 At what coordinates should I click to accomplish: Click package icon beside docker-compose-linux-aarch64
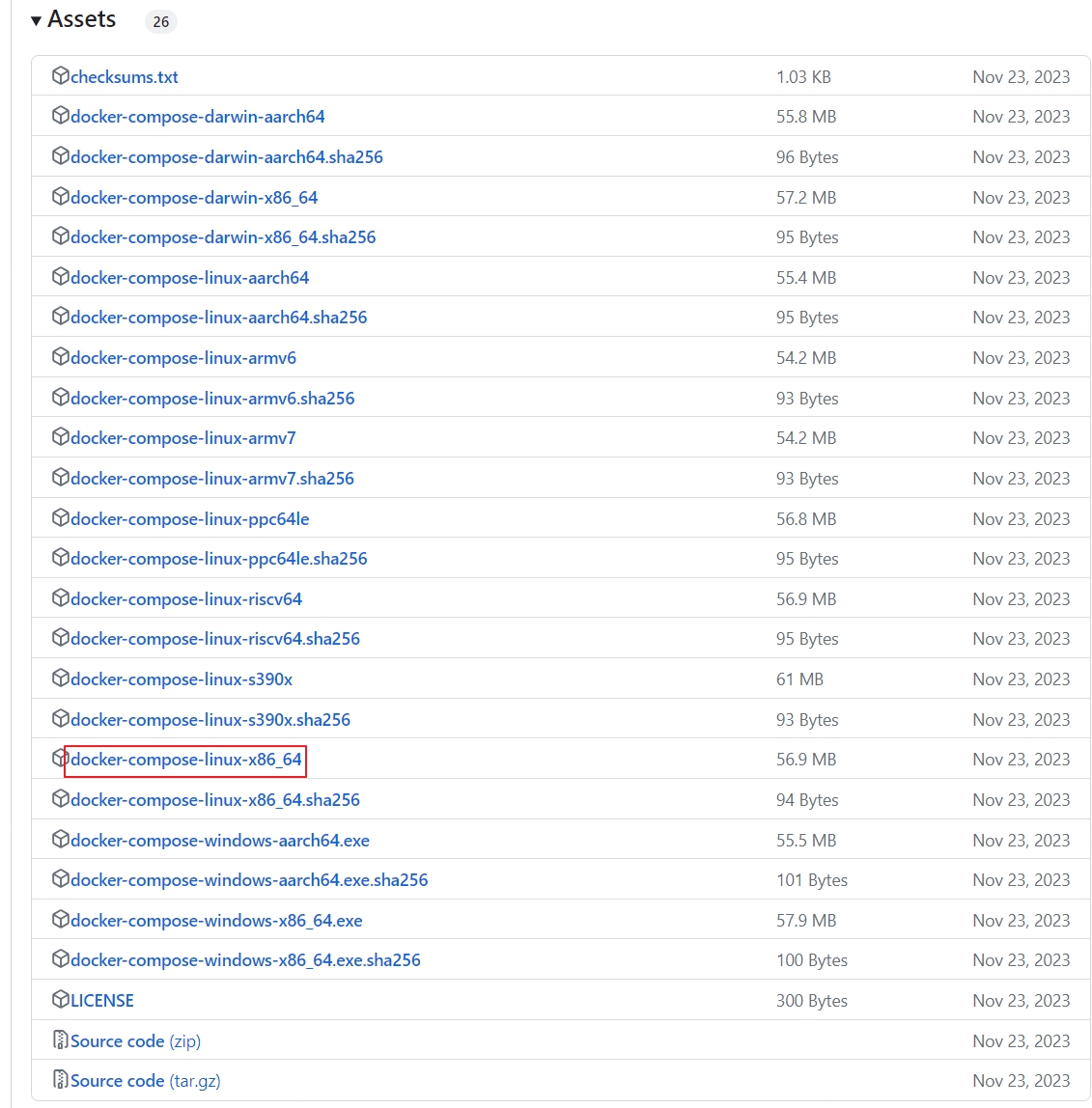click(x=60, y=276)
